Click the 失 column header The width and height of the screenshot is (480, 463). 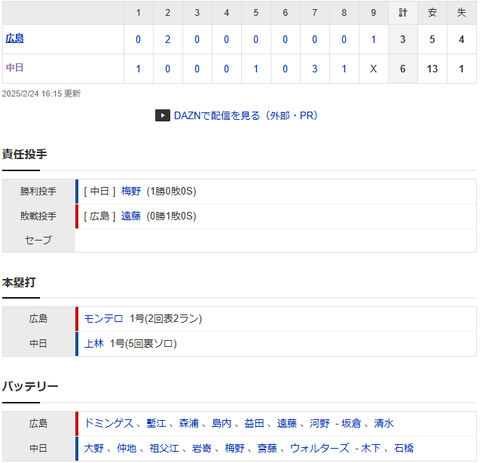click(x=461, y=13)
